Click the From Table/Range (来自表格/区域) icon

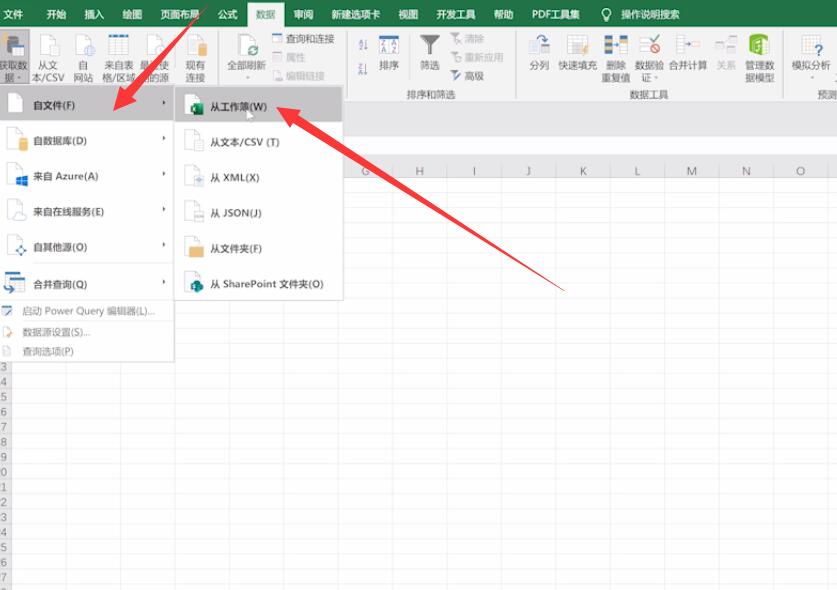click(119, 57)
